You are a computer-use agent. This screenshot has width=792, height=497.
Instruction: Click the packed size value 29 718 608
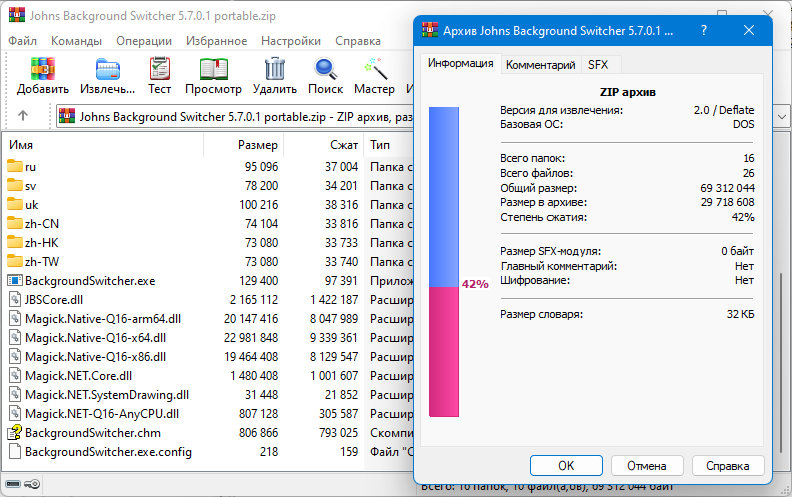[727, 202]
